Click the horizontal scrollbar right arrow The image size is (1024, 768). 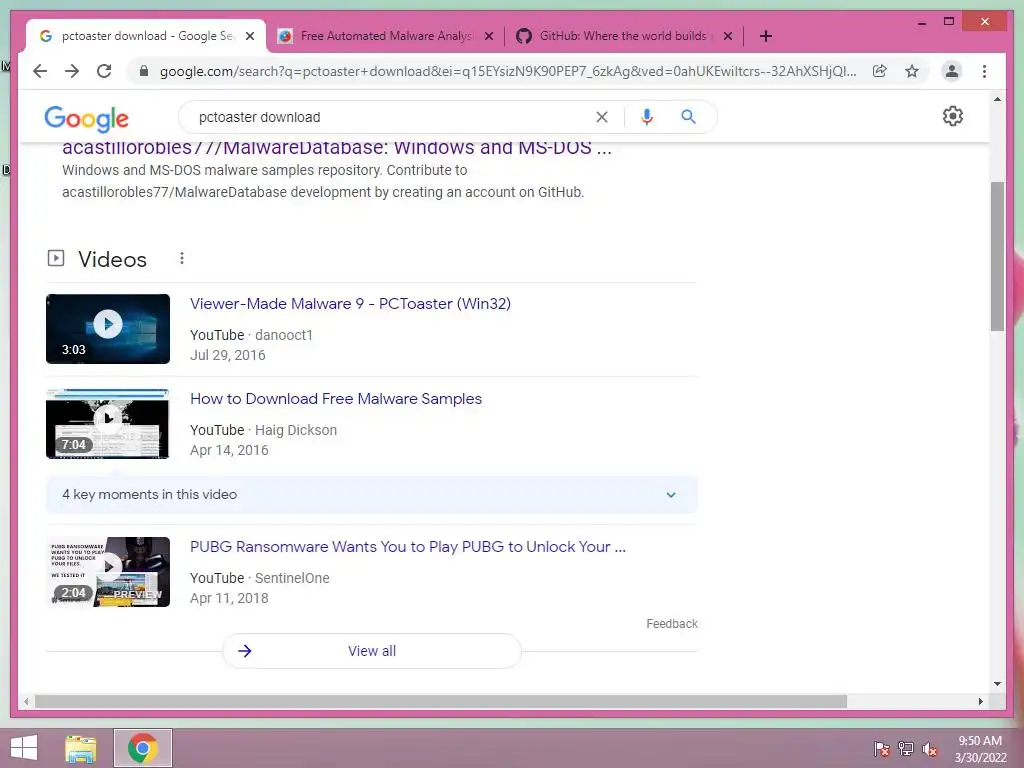[980, 701]
